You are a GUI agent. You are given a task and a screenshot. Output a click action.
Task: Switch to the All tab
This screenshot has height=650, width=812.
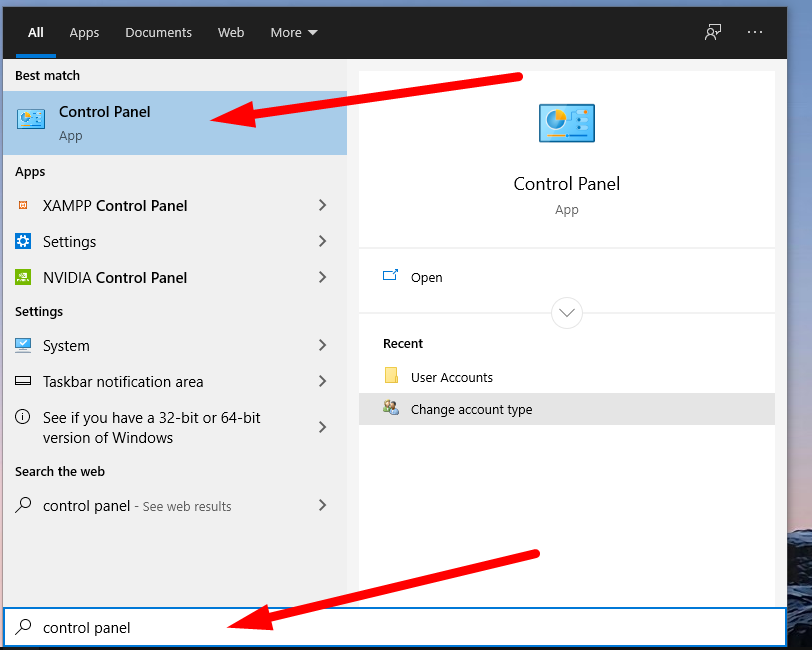36,33
